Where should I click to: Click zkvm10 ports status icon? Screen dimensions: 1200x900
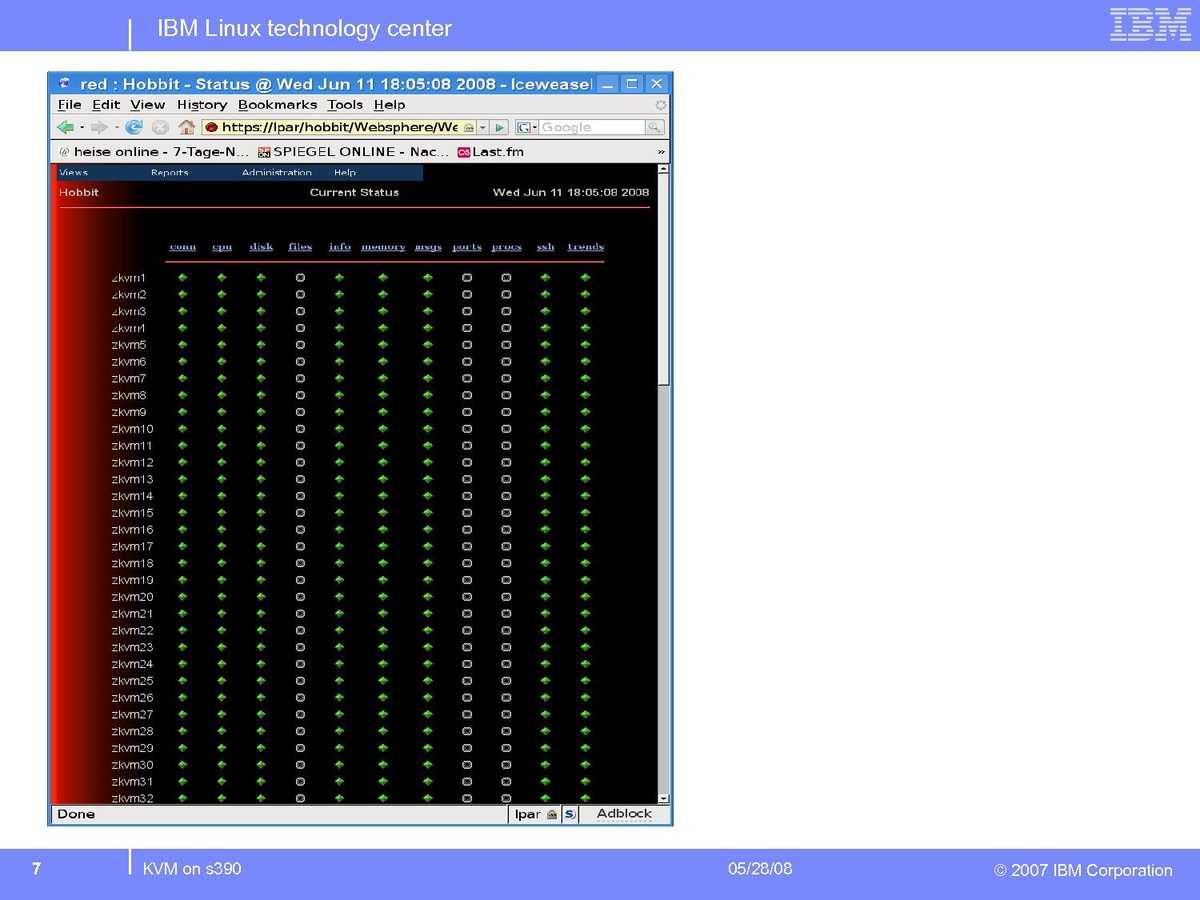pos(466,429)
